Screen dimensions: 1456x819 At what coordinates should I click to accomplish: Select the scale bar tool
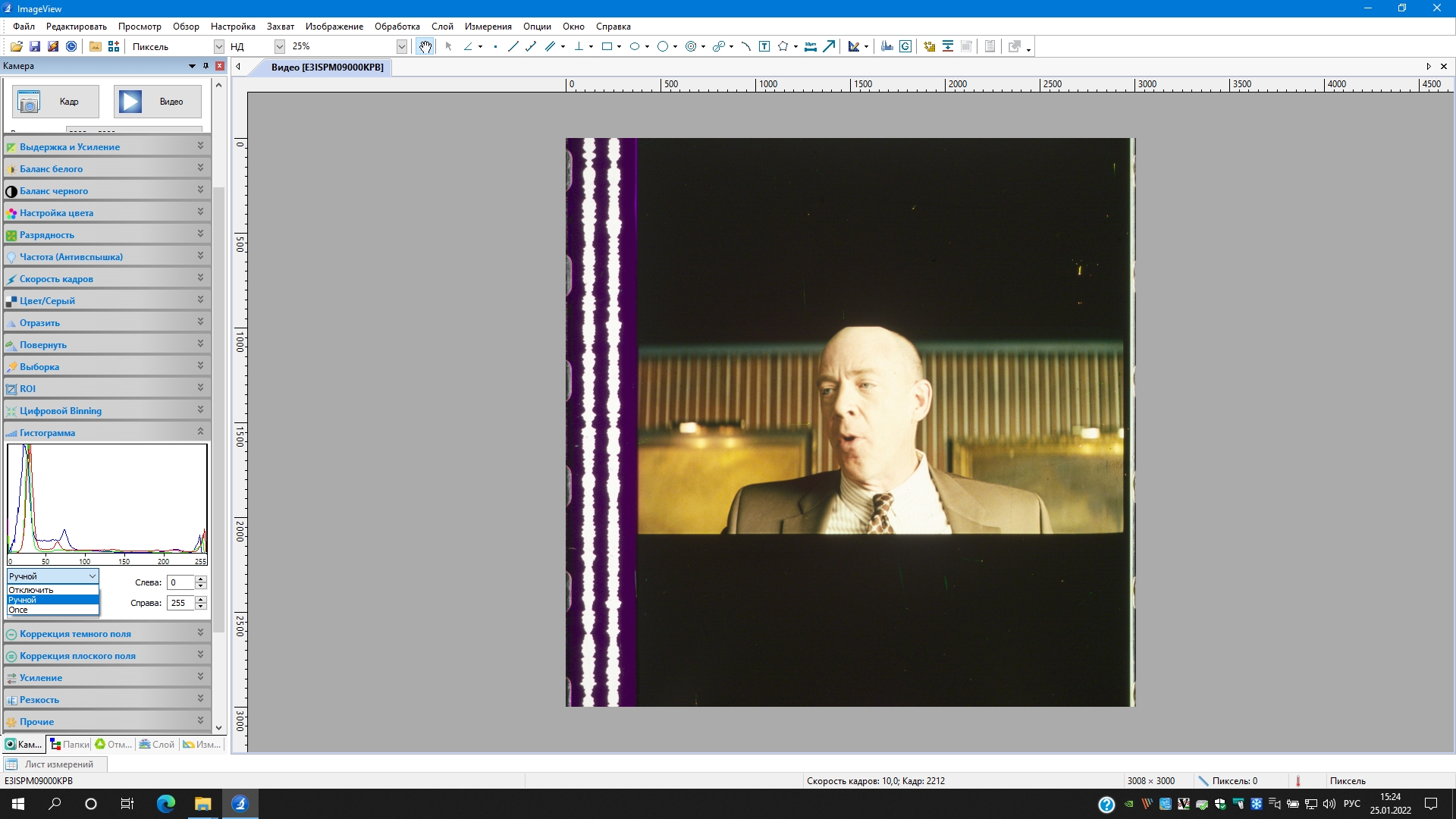point(811,46)
